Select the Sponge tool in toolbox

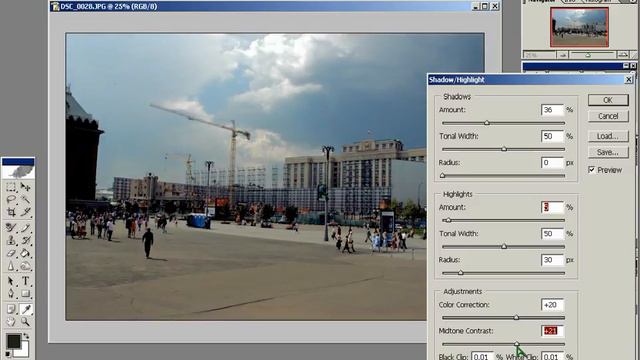[x=25, y=266]
